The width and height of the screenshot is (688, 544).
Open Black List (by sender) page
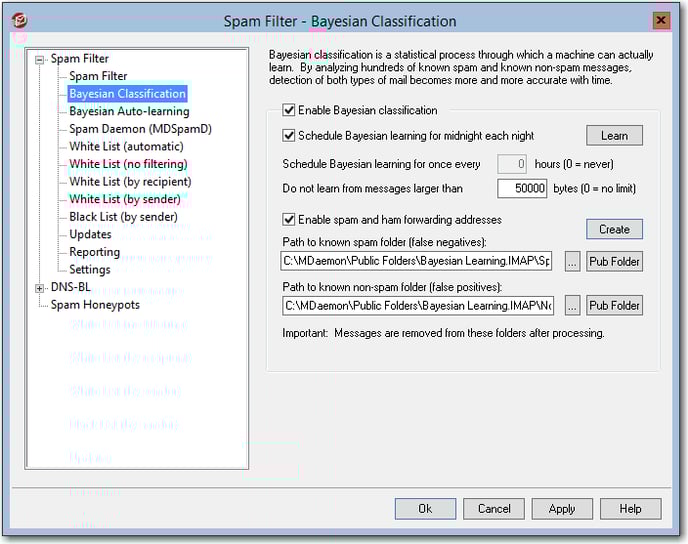(123, 216)
